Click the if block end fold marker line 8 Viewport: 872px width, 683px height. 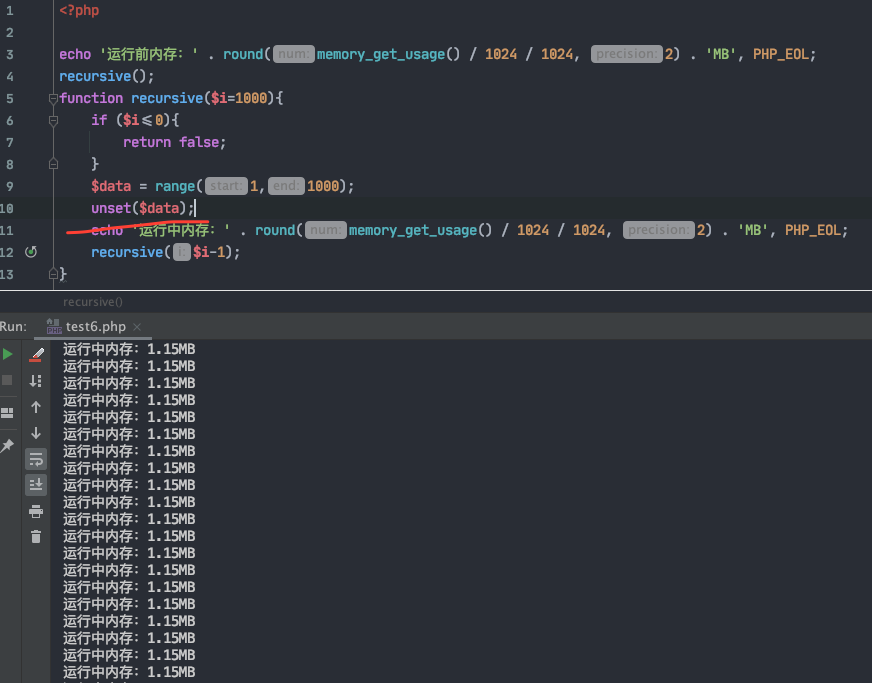pyautogui.click(x=53, y=164)
